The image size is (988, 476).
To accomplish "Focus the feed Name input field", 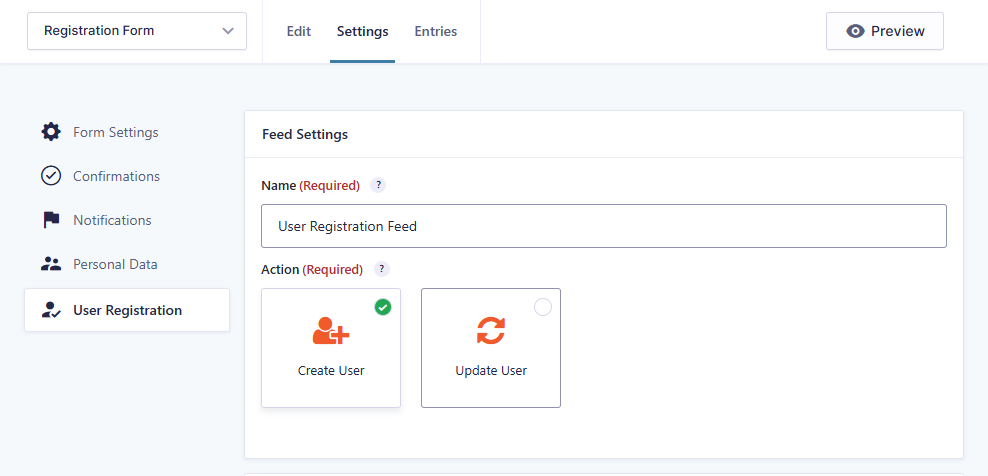I will pos(604,226).
